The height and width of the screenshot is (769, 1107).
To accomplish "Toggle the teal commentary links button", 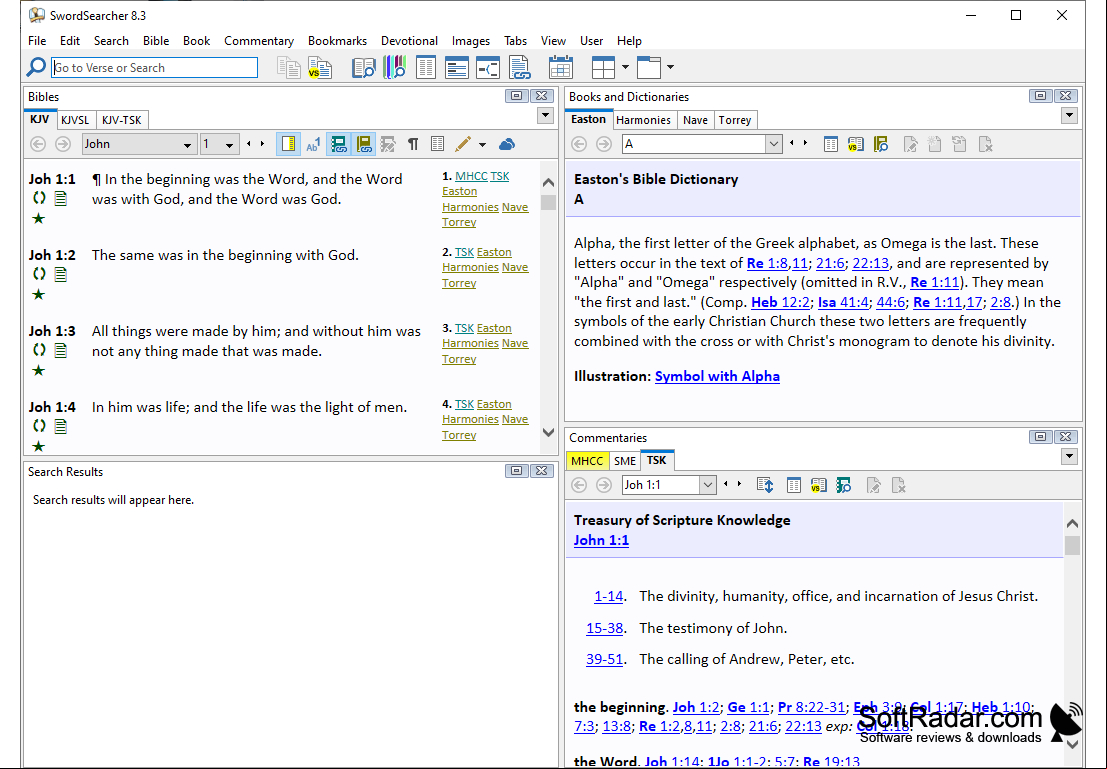I will (x=339, y=144).
